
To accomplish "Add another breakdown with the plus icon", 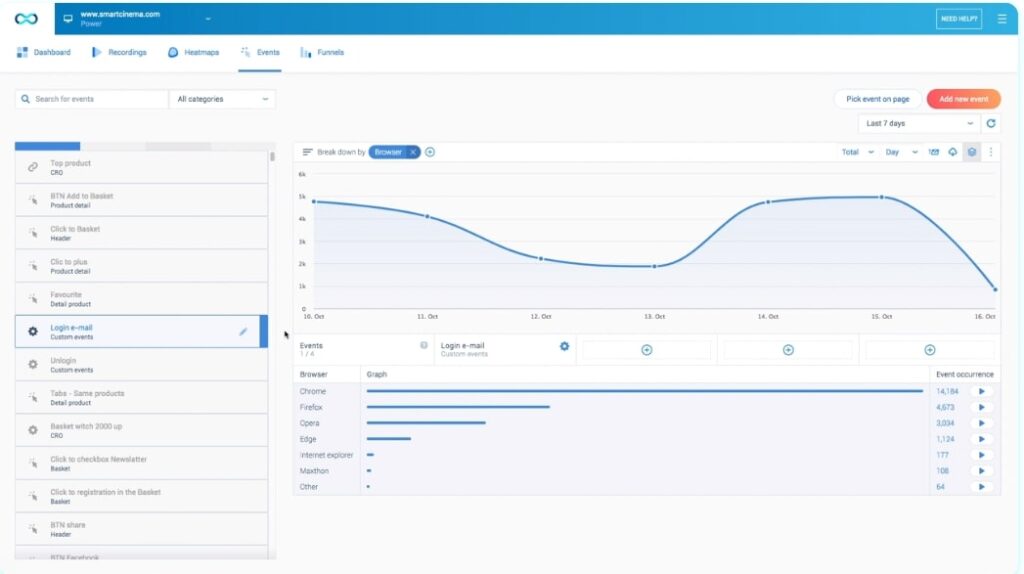I will [x=430, y=152].
